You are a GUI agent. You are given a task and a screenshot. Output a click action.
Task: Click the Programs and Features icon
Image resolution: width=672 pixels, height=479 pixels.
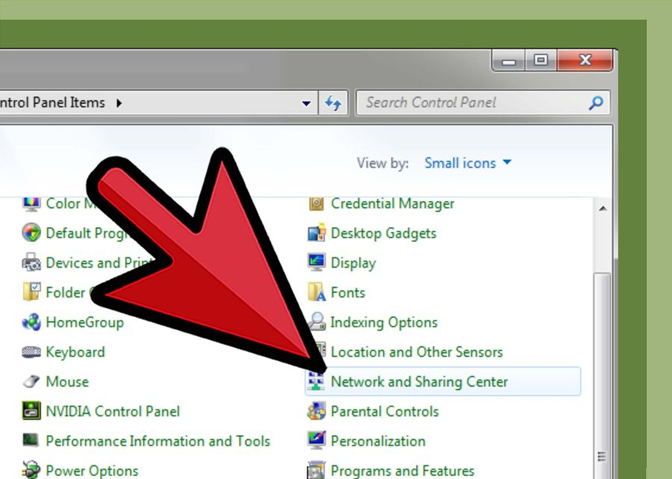[x=316, y=470]
